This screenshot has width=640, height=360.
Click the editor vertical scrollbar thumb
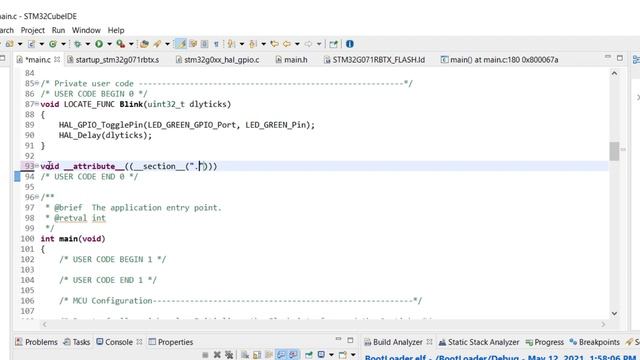click(x=614, y=151)
